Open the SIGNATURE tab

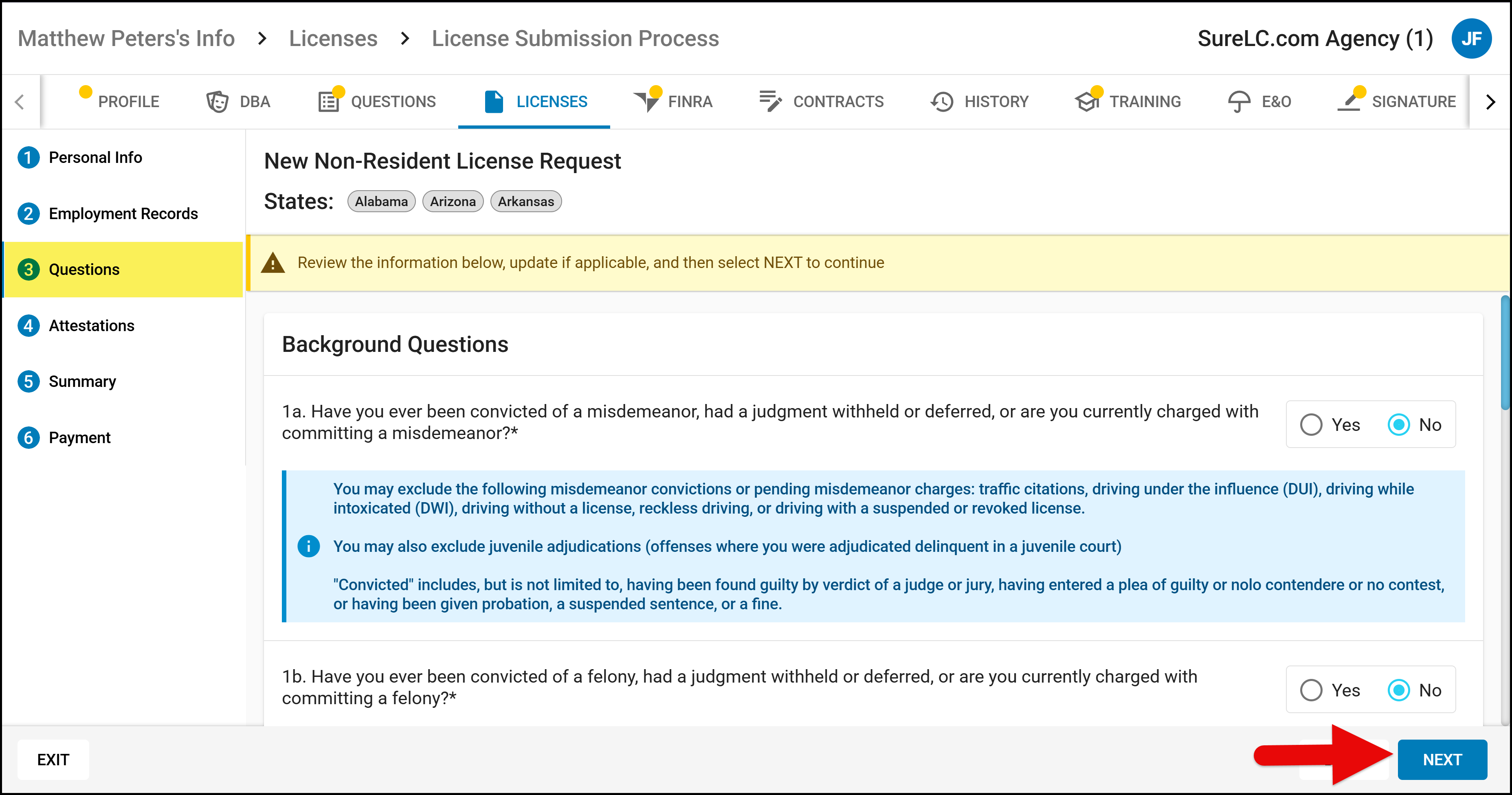pyautogui.click(x=1396, y=101)
